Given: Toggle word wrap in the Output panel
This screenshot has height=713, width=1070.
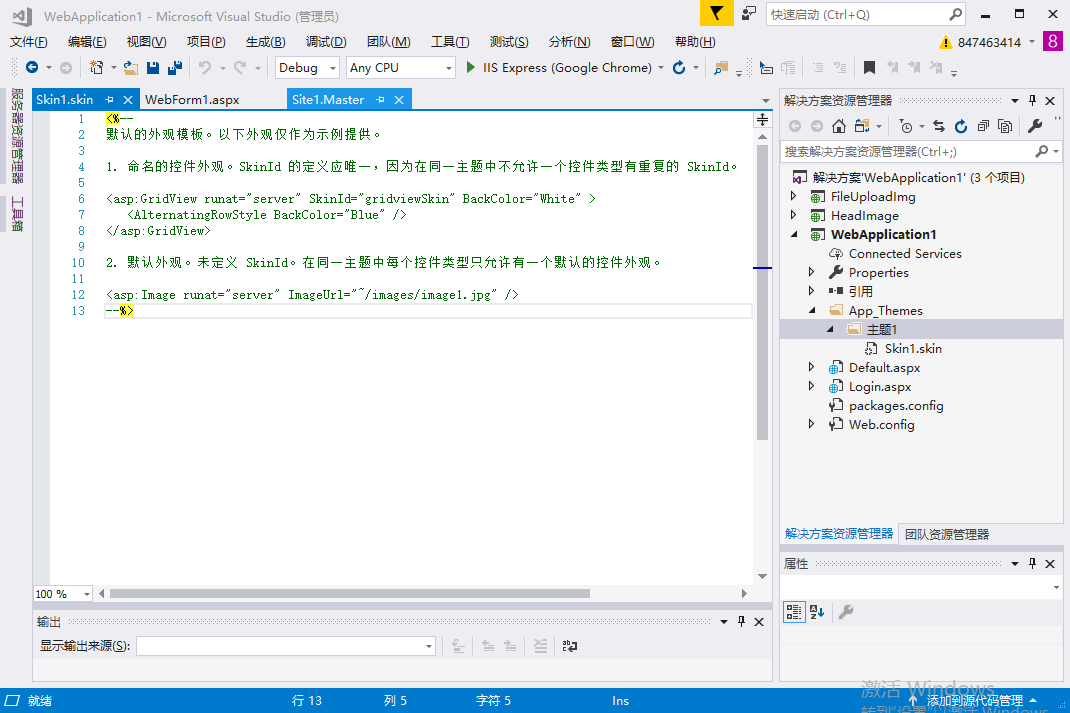Looking at the screenshot, I should [x=569, y=646].
